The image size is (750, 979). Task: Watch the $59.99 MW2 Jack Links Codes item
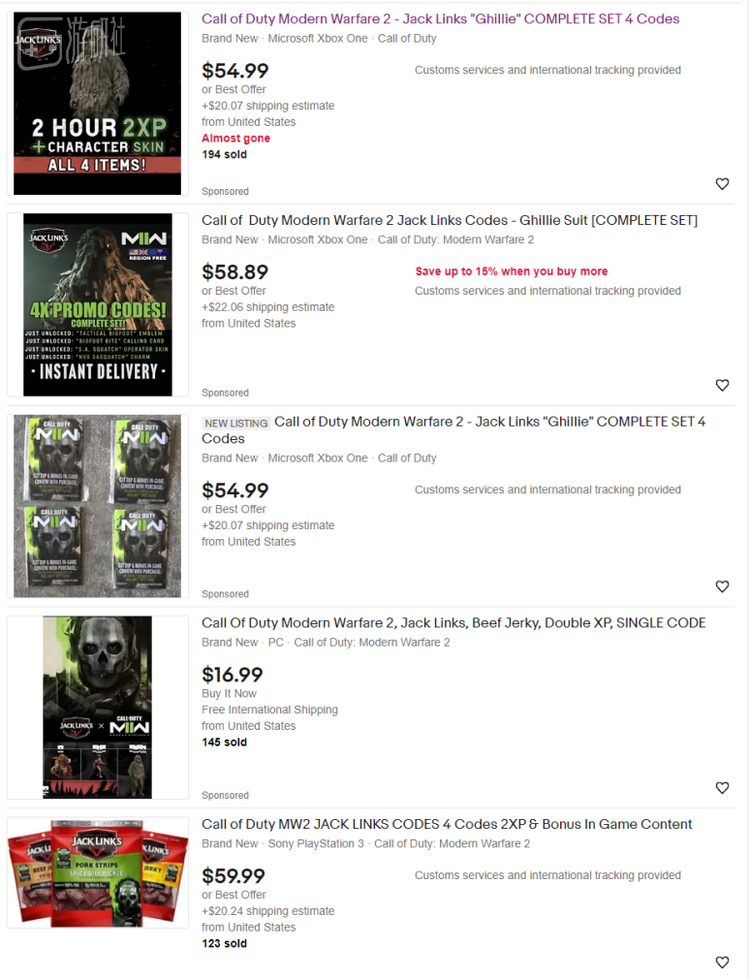[722, 962]
